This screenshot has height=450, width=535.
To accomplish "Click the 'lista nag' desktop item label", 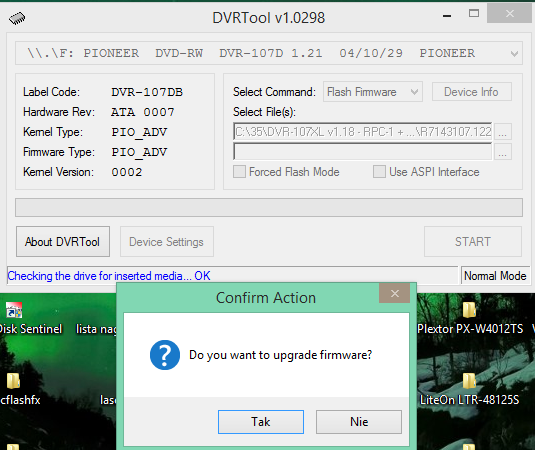I will pos(96,329).
